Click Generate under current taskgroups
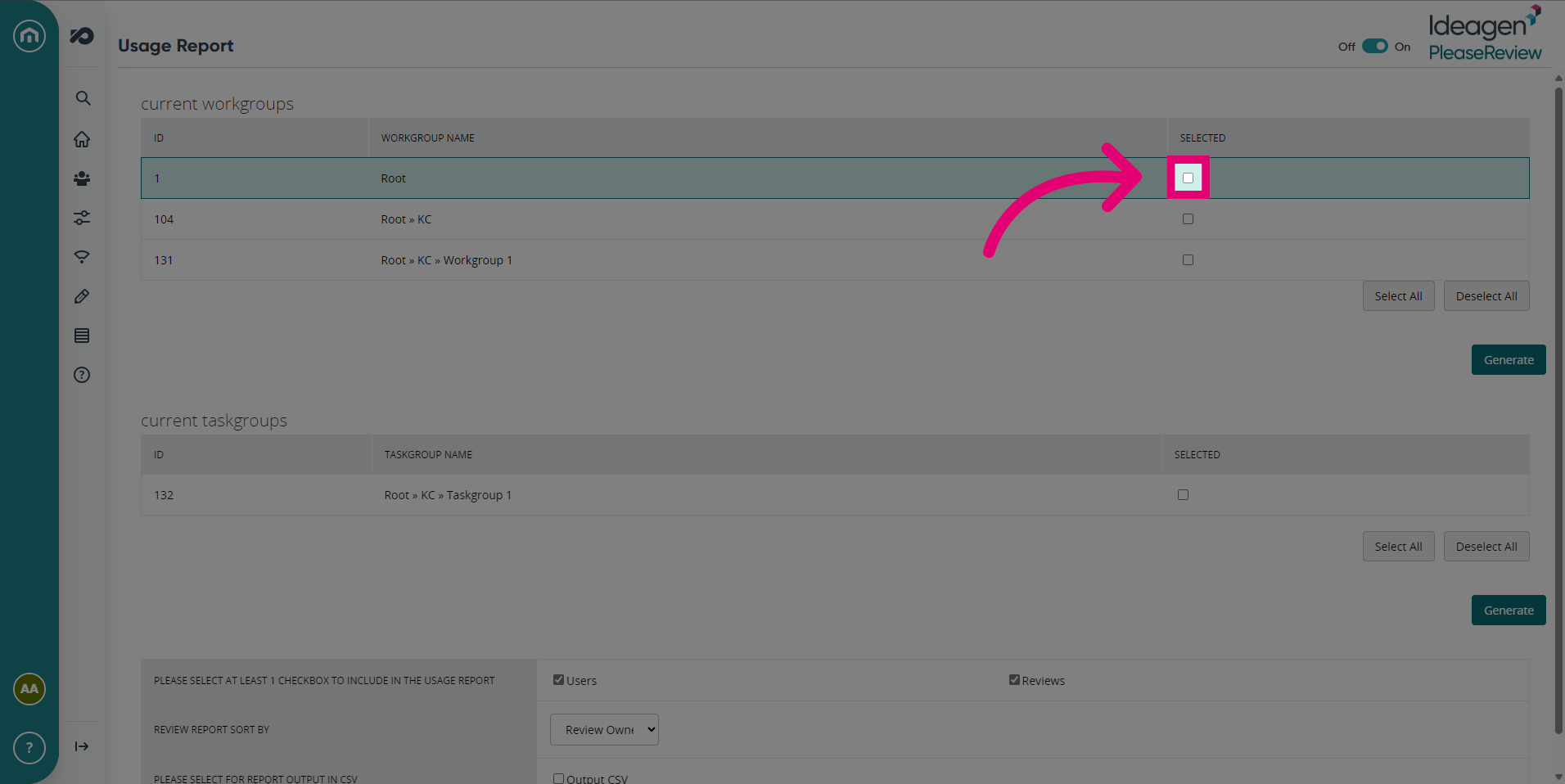1565x784 pixels. [x=1509, y=611]
